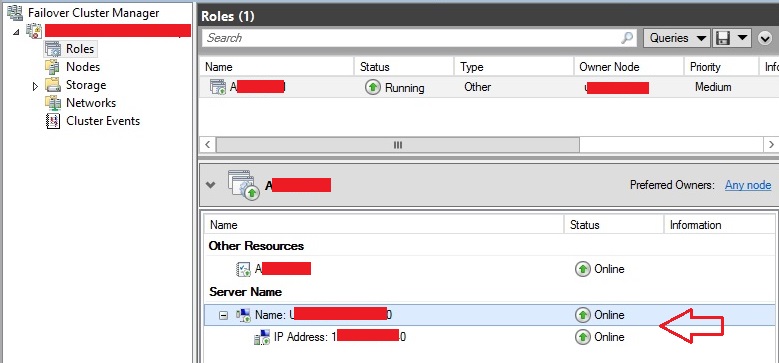This screenshot has height=363, width=779.
Task: Open Nodes in the navigation tree
Action: [x=82, y=67]
